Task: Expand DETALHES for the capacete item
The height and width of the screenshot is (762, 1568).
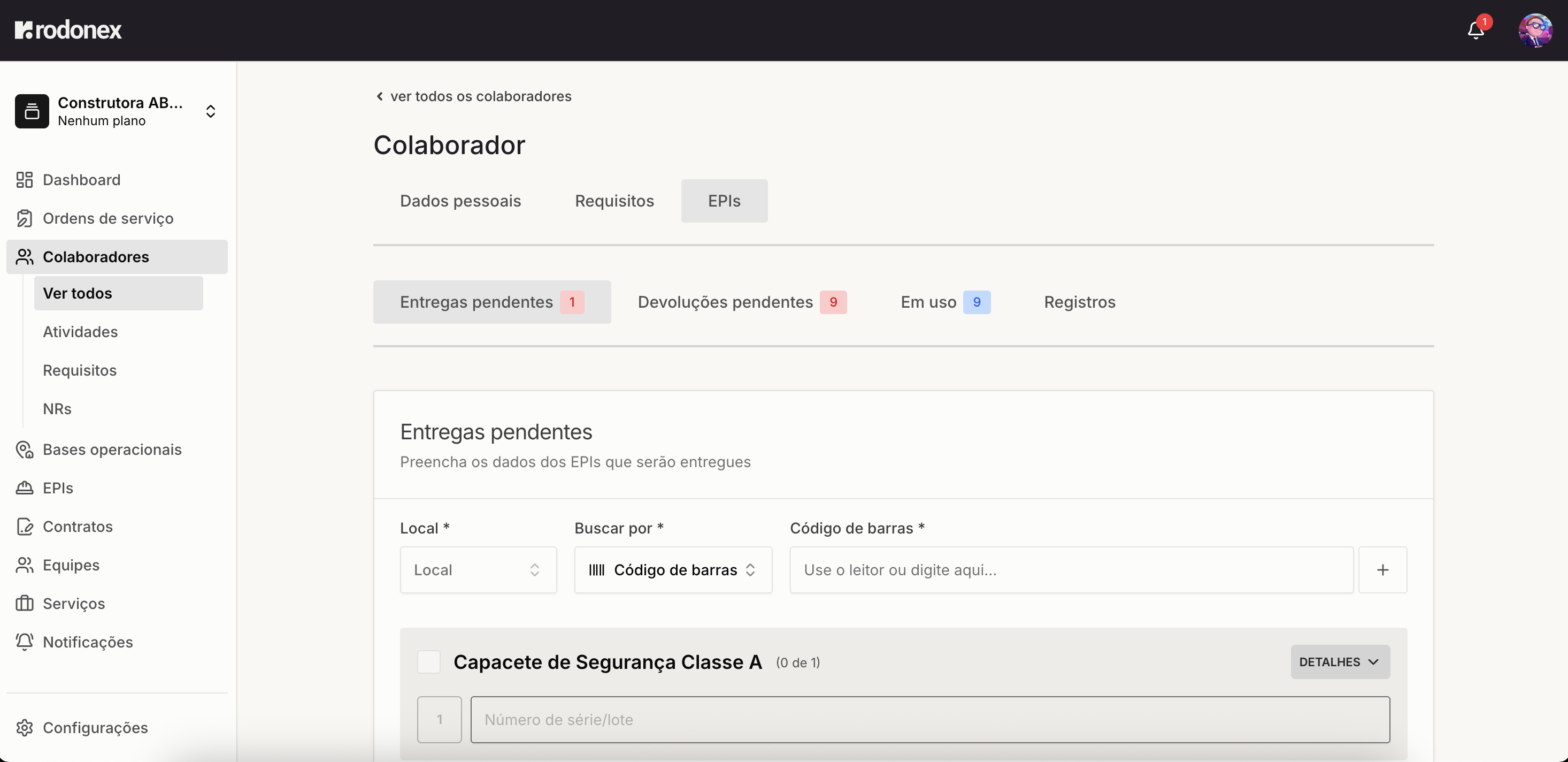Action: tap(1339, 662)
